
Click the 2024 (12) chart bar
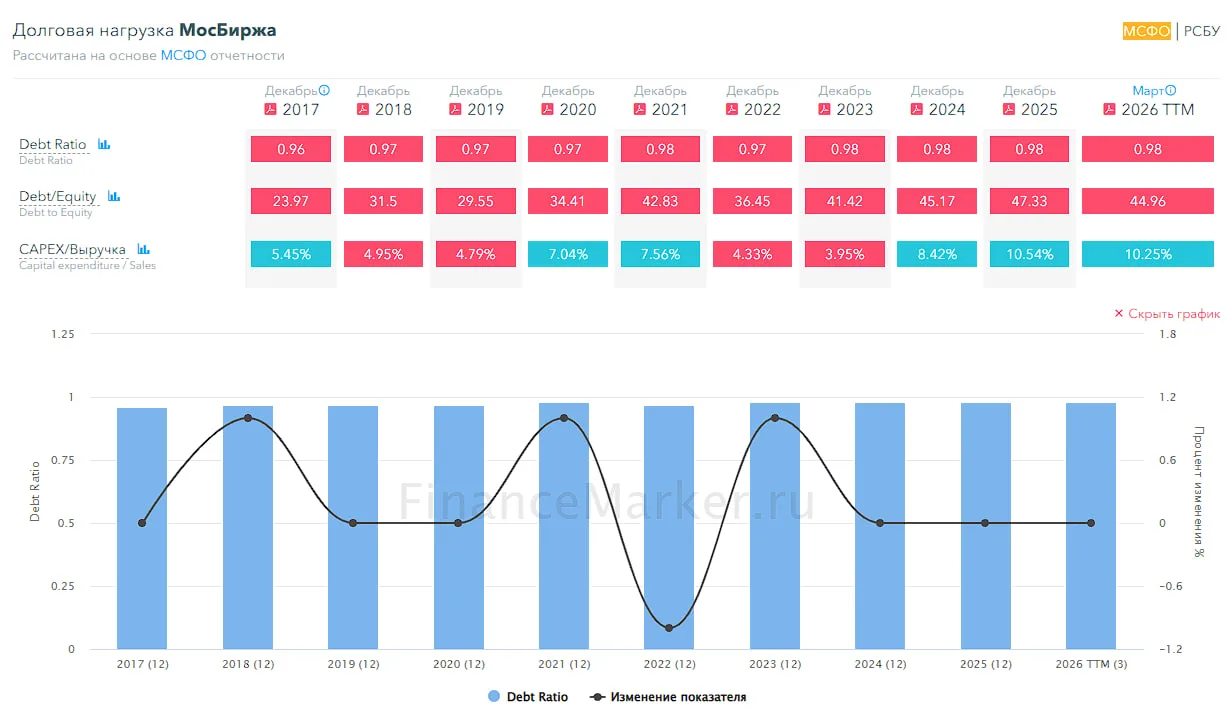click(x=880, y=526)
